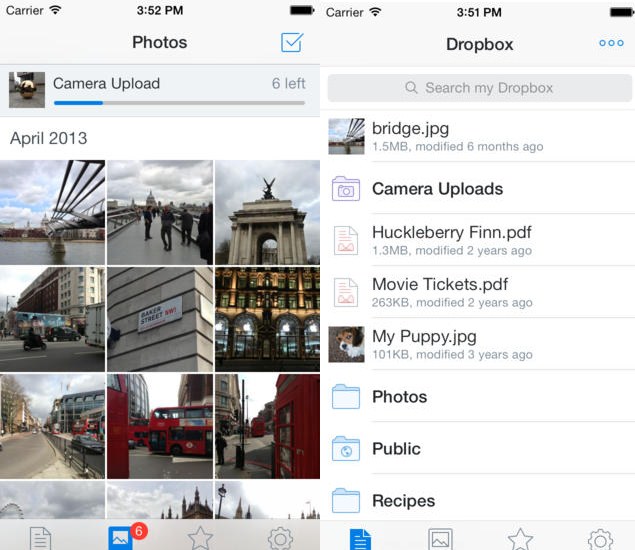Open the red double-decker buses photo
Viewport: 635px width, 550px height.
point(160,426)
